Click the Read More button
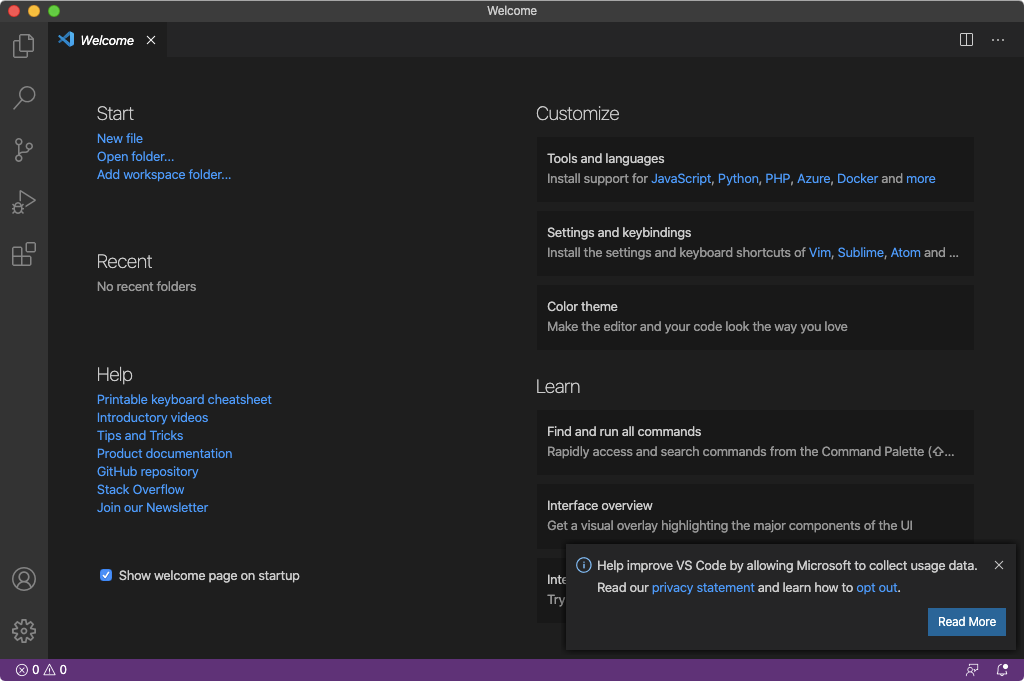Viewport: 1024px width, 681px height. click(x=966, y=621)
